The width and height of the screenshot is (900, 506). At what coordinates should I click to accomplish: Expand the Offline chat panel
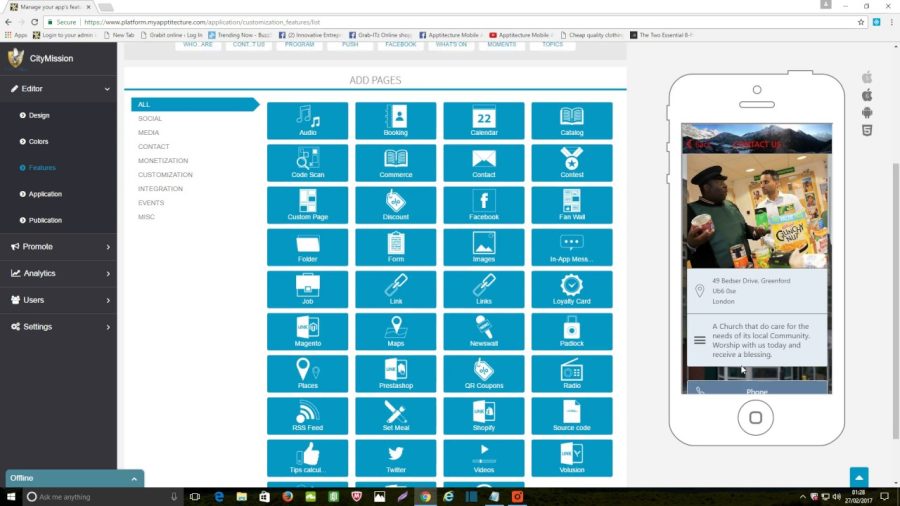[x=75, y=478]
